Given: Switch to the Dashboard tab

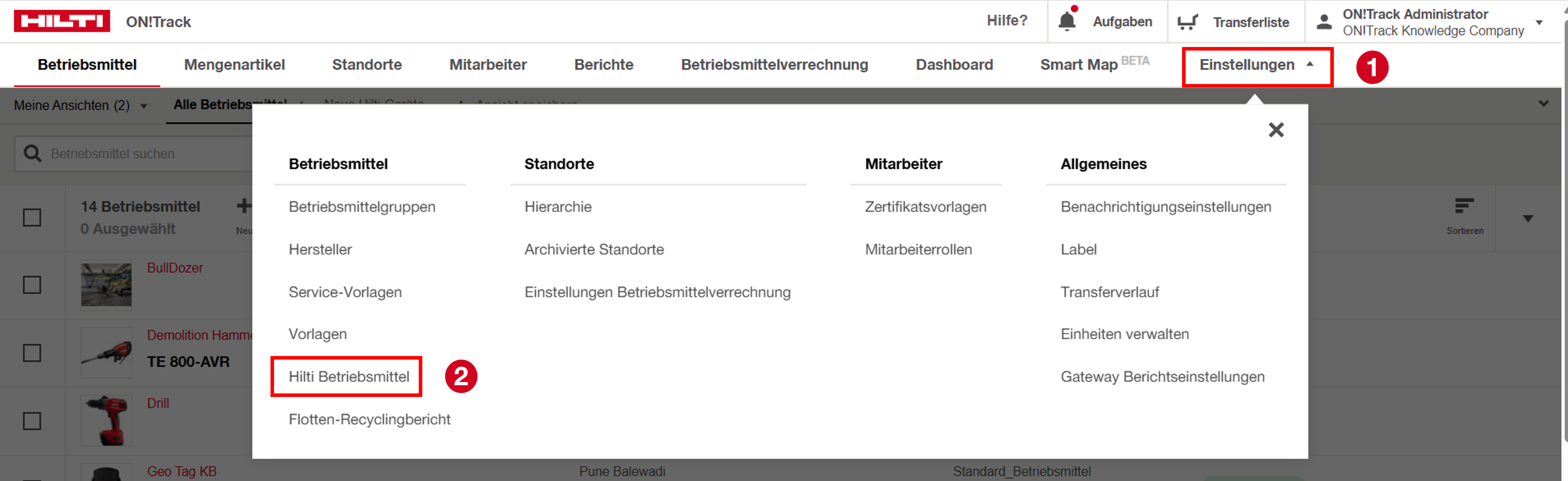Looking at the screenshot, I should [x=954, y=64].
